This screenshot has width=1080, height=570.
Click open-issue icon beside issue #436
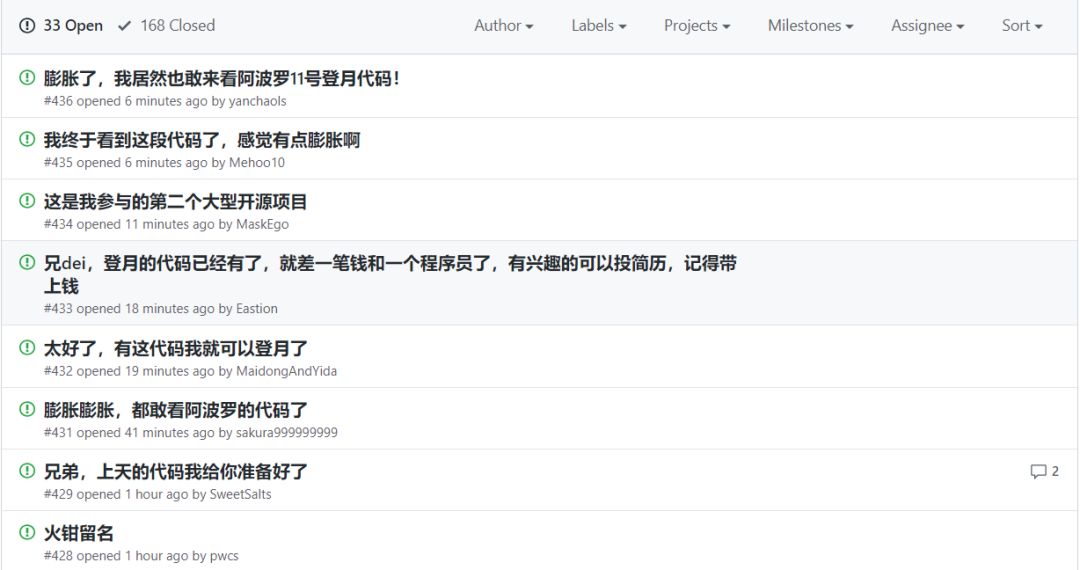27,78
